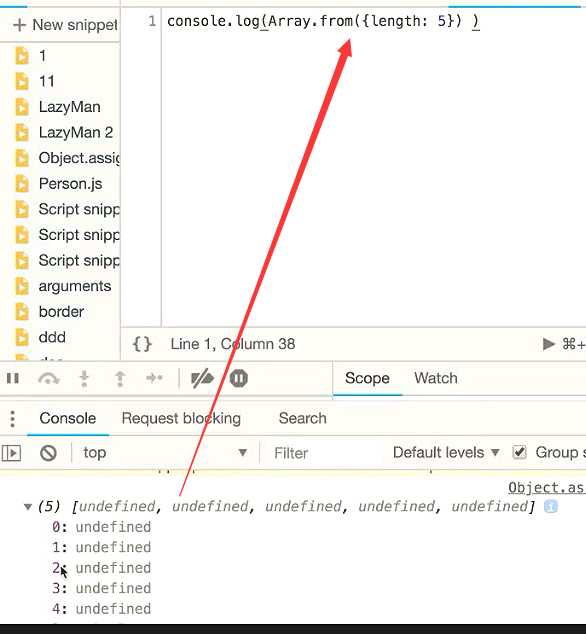Open the Person.js snippet

(70, 184)
